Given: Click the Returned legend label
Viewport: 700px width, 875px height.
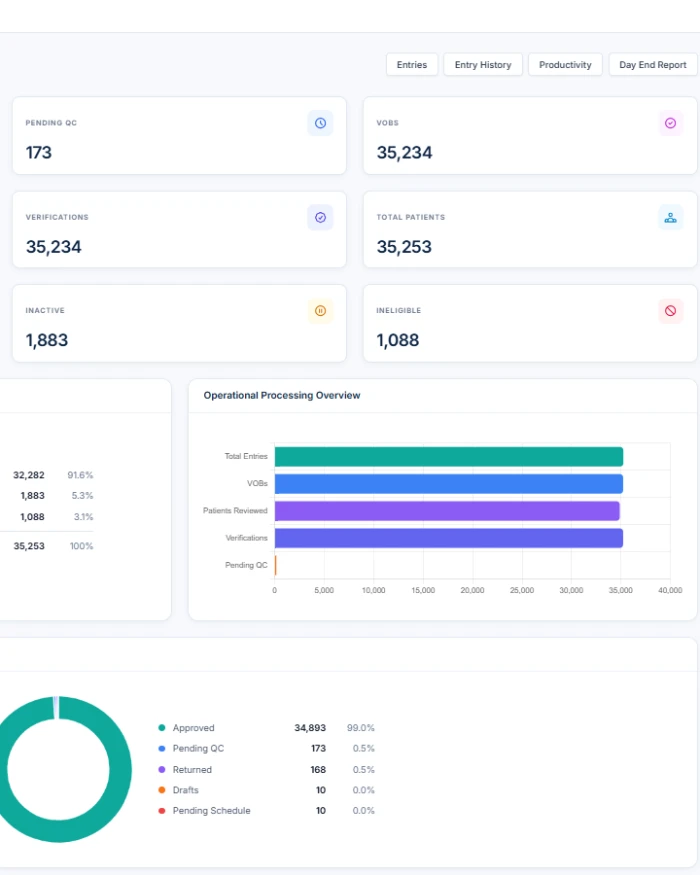Looking at the screenshot, I should coord(192,770).
